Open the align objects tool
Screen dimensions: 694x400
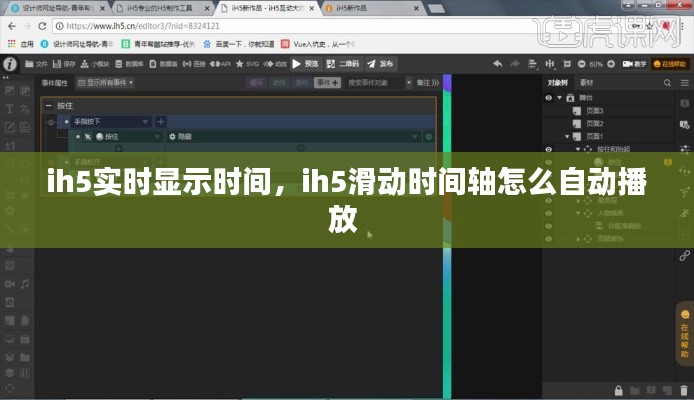[532, 64]
